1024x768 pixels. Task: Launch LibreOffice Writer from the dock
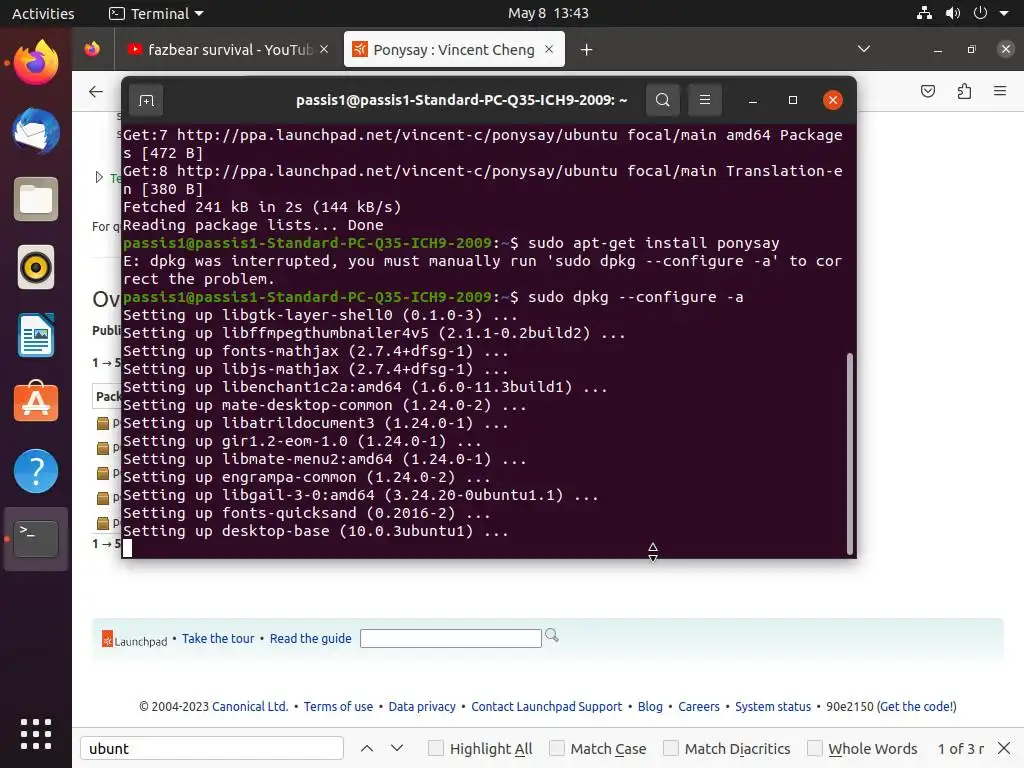coord(36,335)
